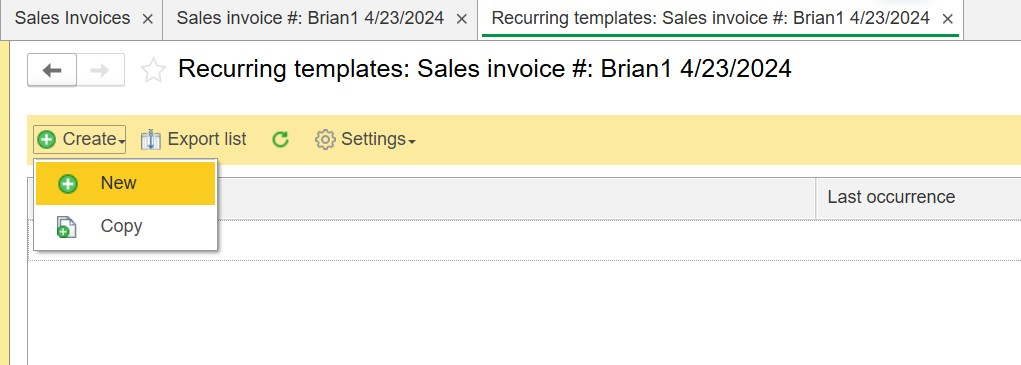Click the Copy document icon

(66, 227)
